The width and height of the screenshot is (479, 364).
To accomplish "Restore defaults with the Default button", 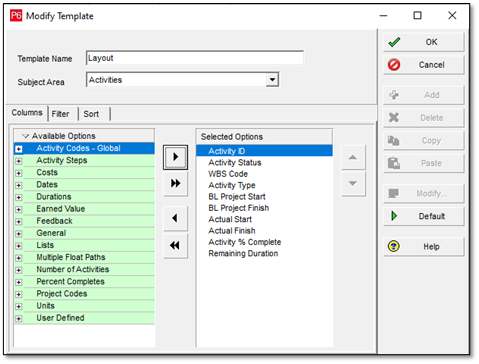I will pyautogui.click(x=423, y=216).
